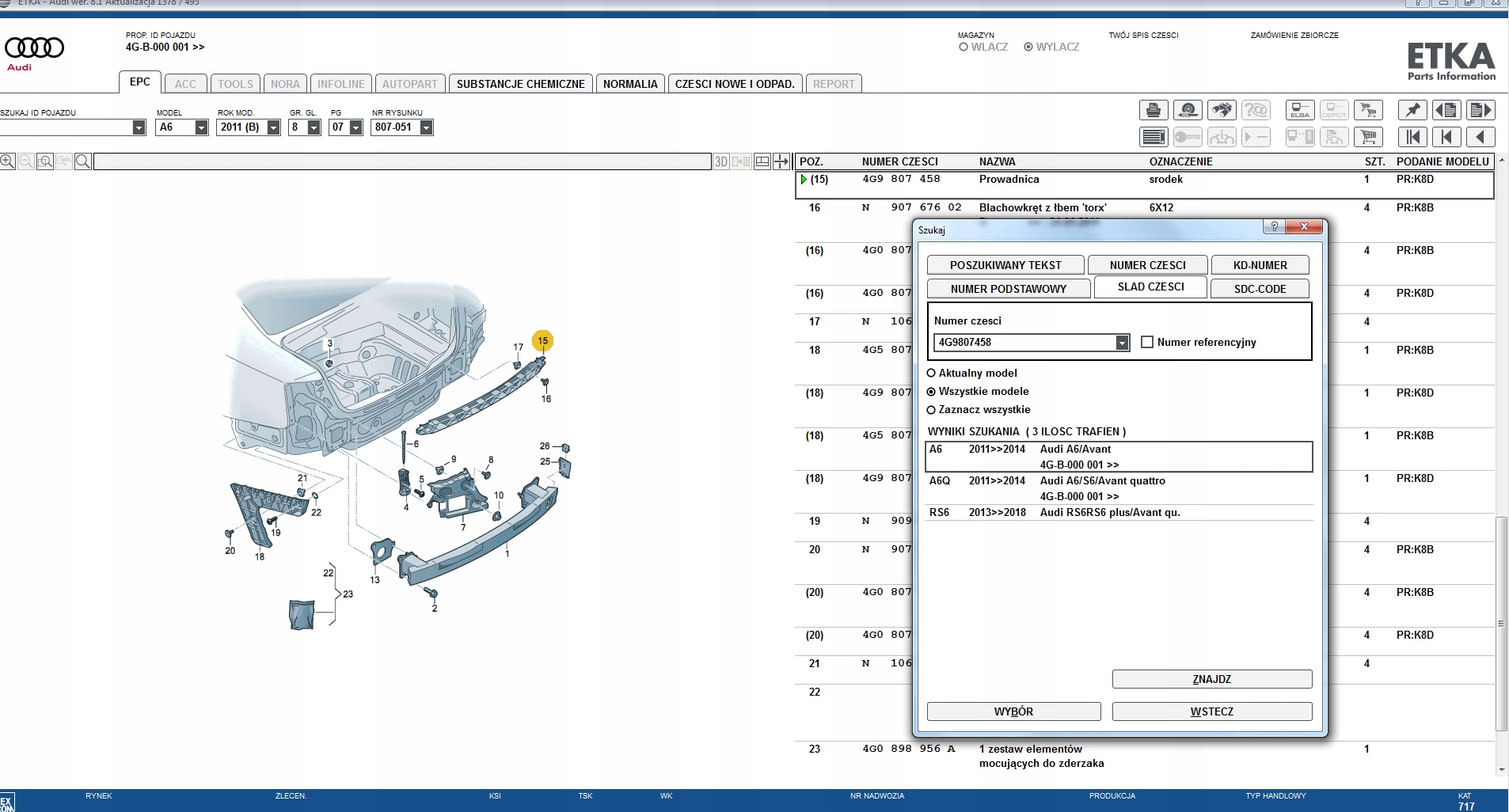Open the Model A6 dropdown

[x=201, y=127]
